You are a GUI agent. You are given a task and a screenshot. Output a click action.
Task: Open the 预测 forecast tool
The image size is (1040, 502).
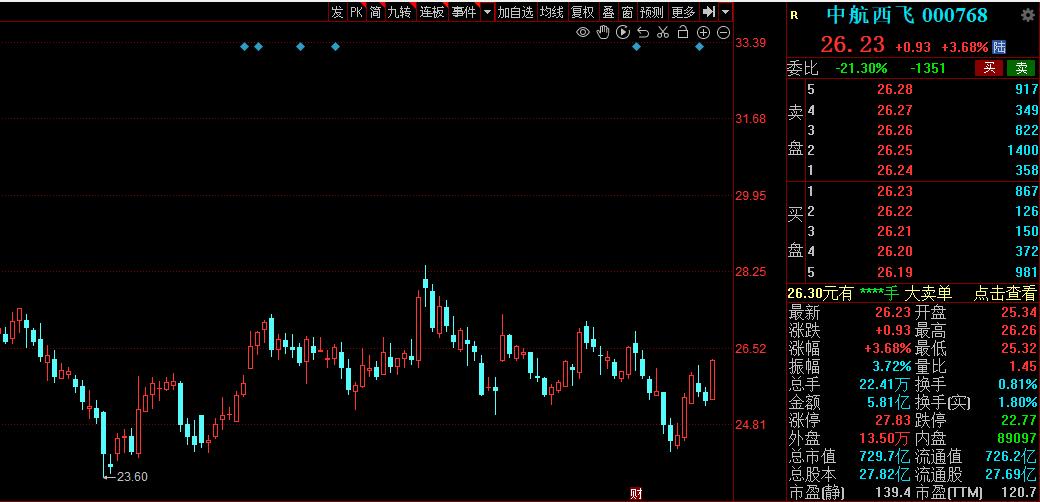coord(651,12)
